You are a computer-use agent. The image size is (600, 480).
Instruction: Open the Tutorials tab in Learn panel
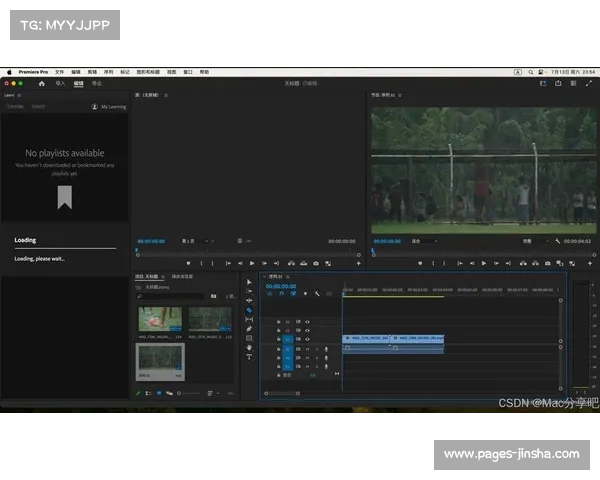pos(15,106)
